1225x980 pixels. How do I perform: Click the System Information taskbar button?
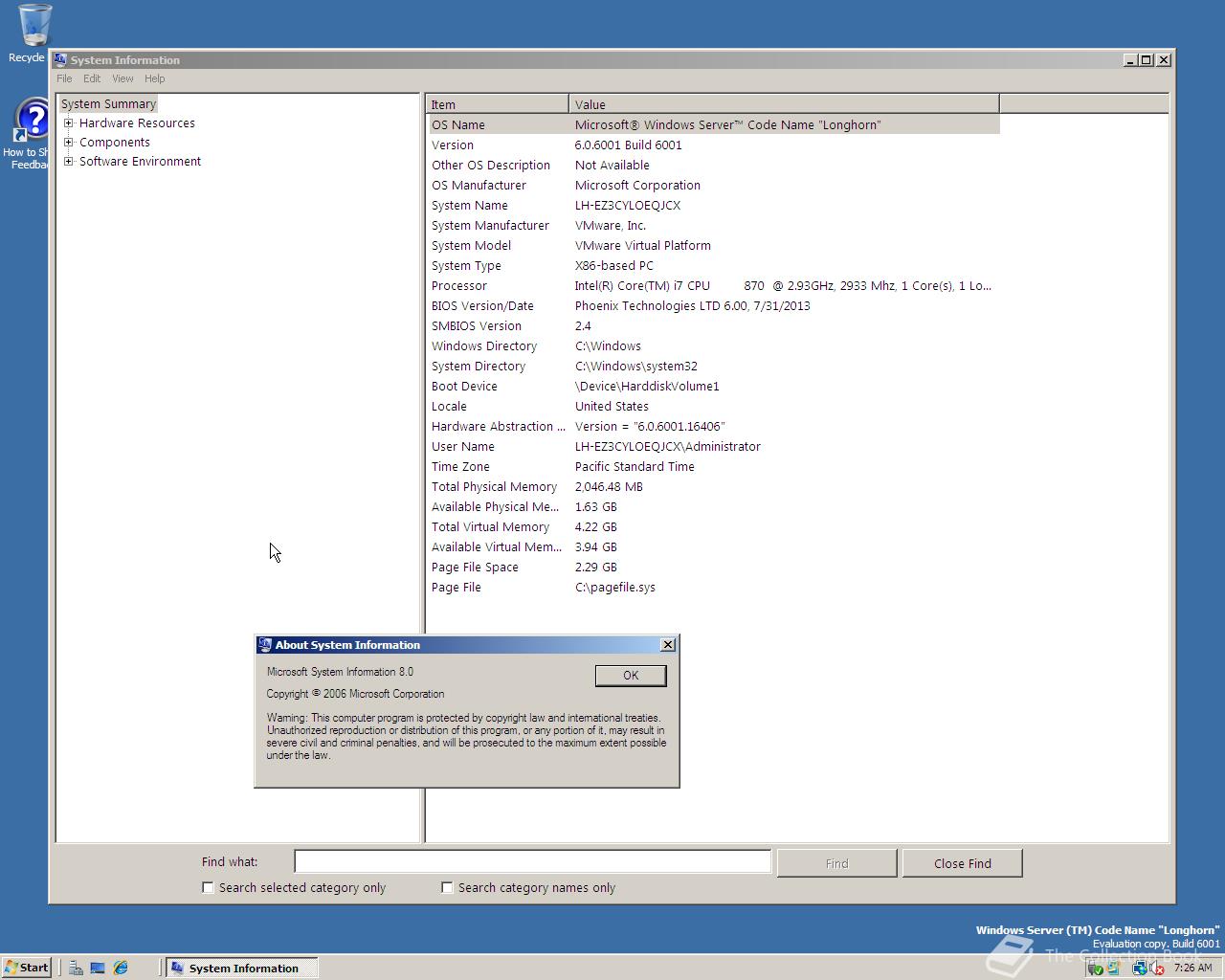click(241, 968)
